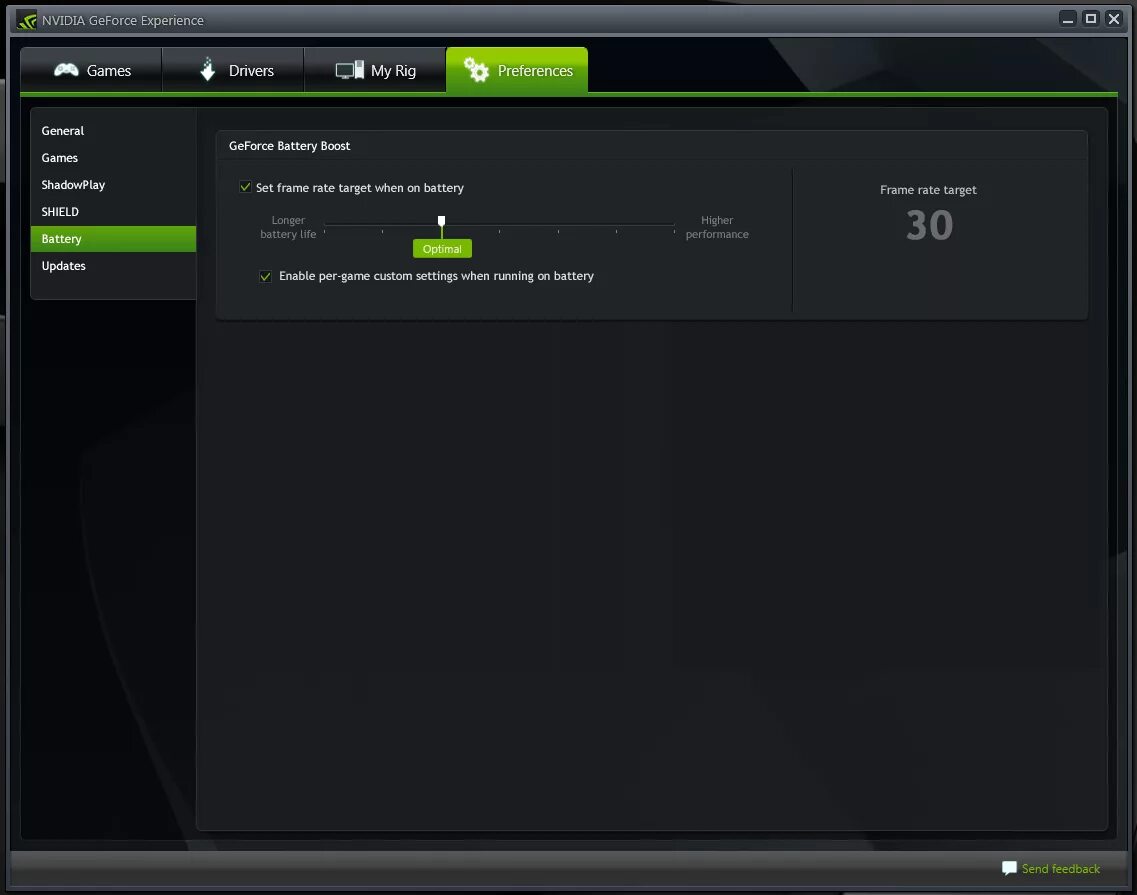Toggle per-game custom settings on battery checkbox
The height and width of the screenshot is (895, 1137).
pyautogui.click(x=265, y=276)
